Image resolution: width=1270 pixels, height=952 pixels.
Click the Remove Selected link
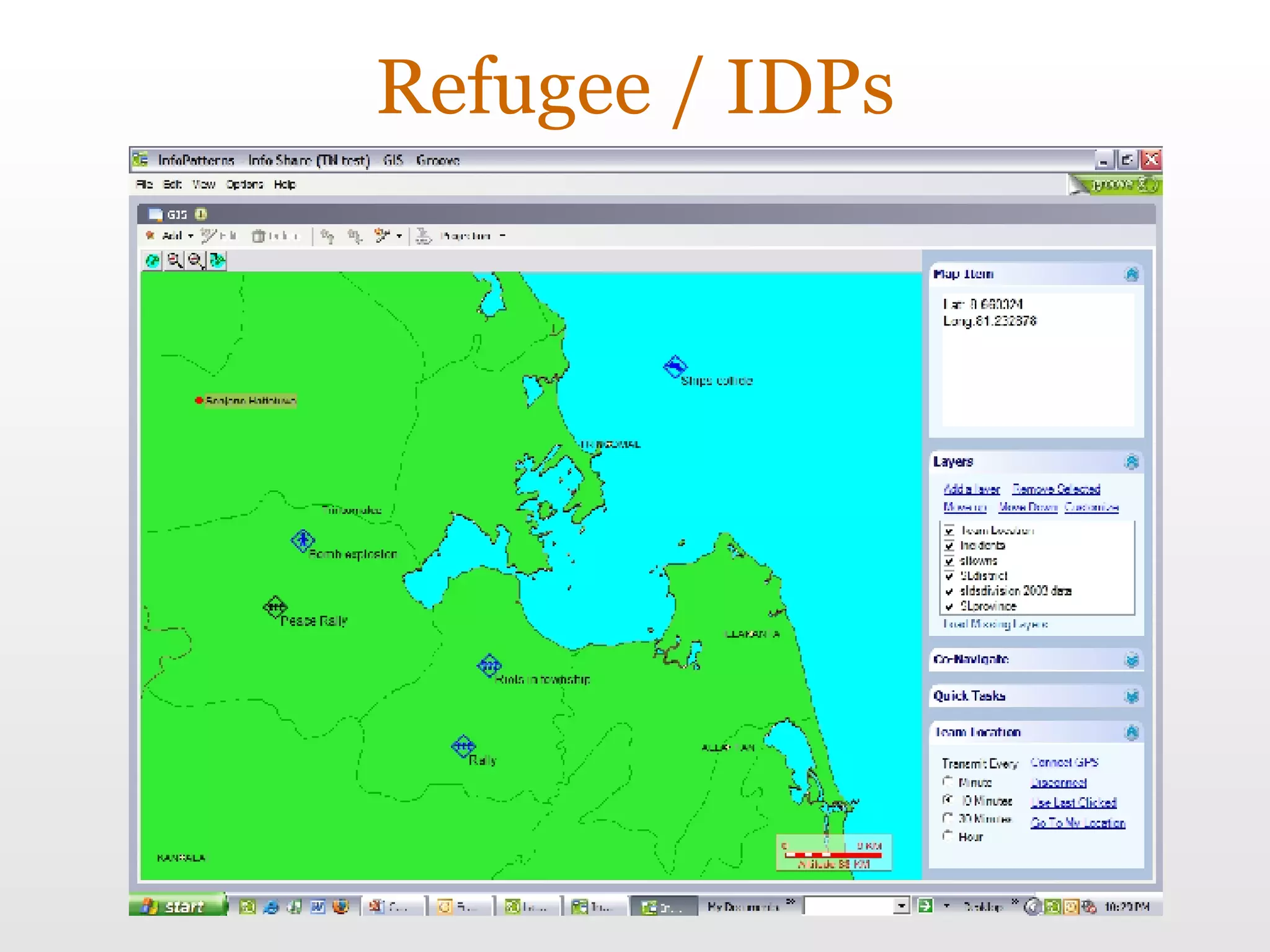pos(1056,490)
